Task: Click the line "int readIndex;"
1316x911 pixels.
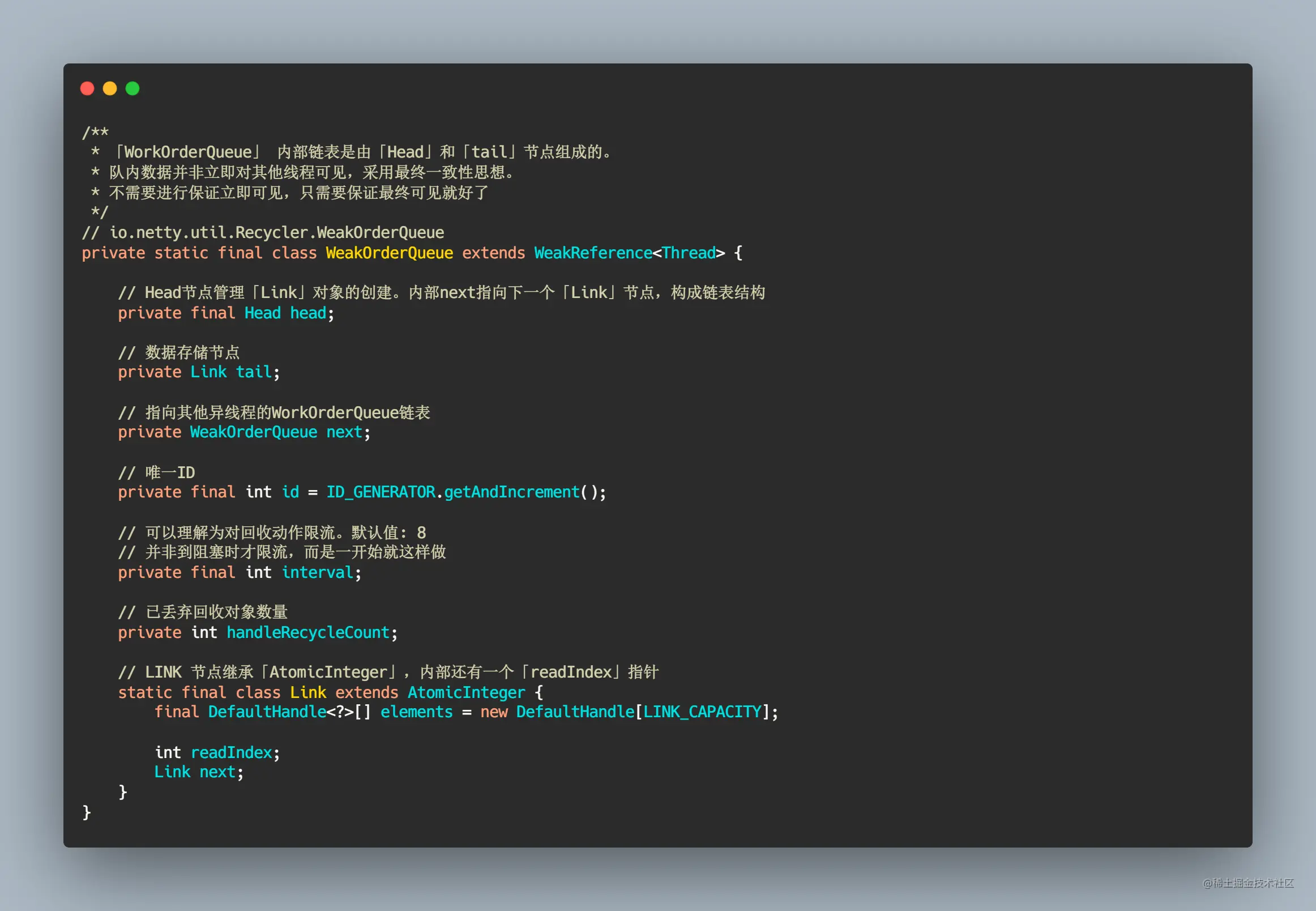Action: 217,752
